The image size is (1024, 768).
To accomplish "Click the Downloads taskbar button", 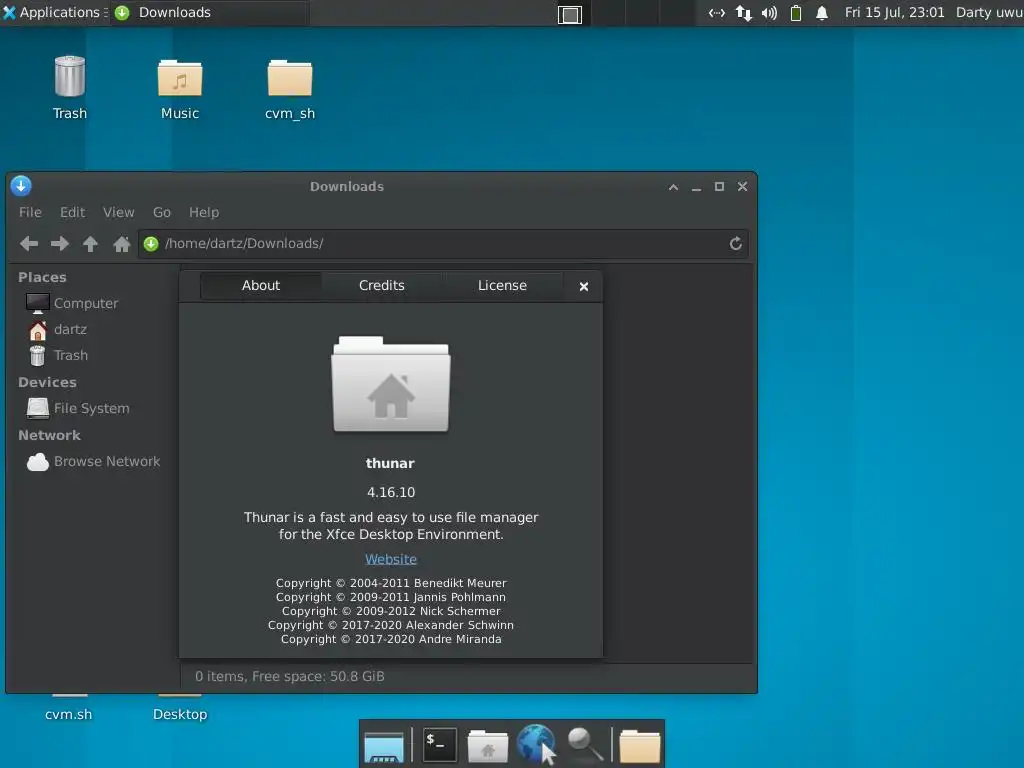I will tap(210, 12).
